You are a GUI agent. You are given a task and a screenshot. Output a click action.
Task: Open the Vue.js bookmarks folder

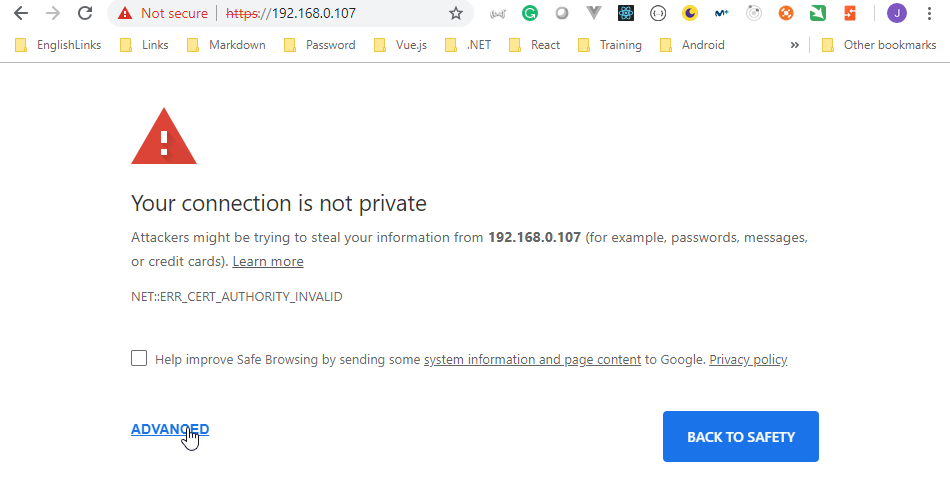[x=400, y=45]
